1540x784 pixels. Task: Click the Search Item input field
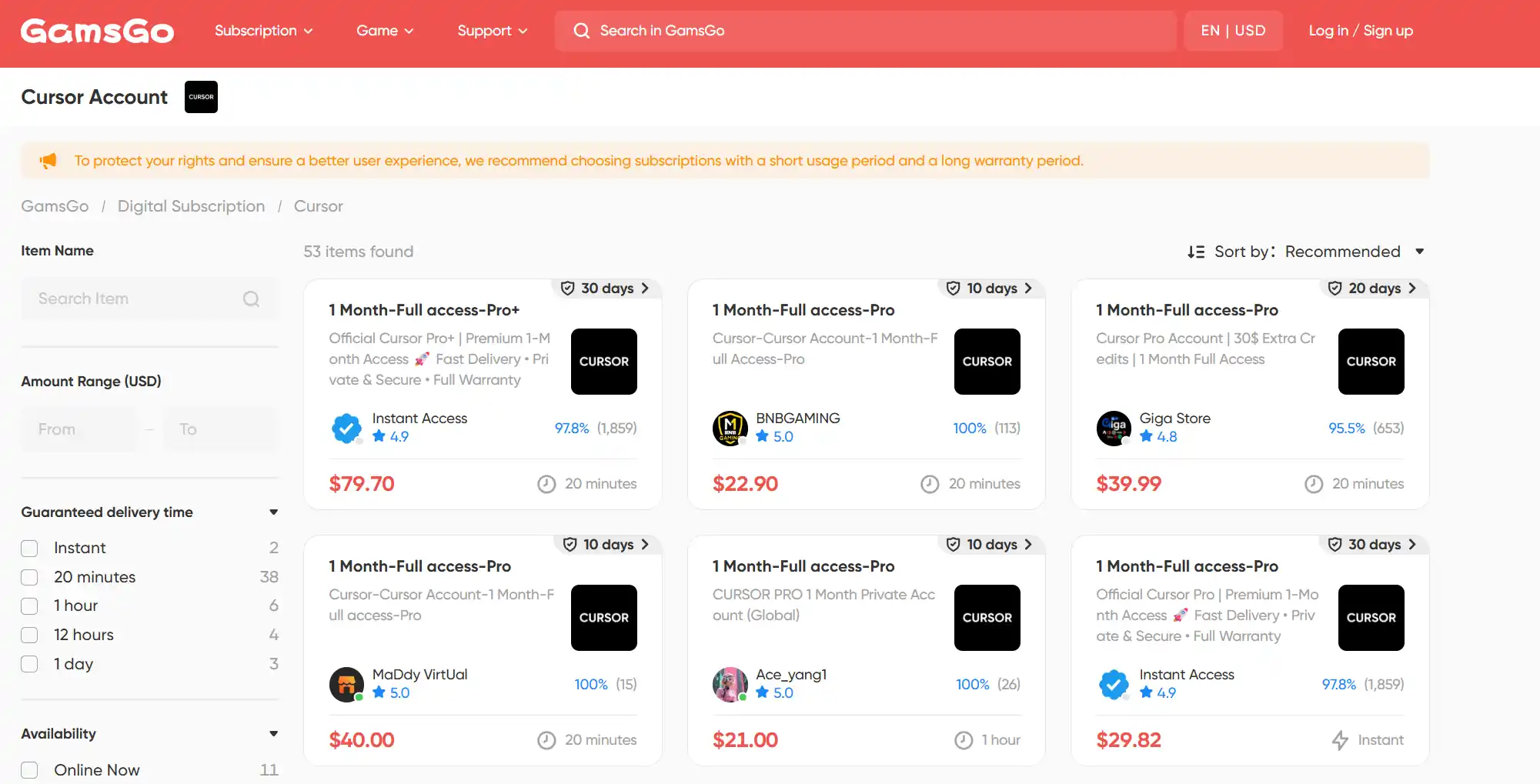point(149,299)
